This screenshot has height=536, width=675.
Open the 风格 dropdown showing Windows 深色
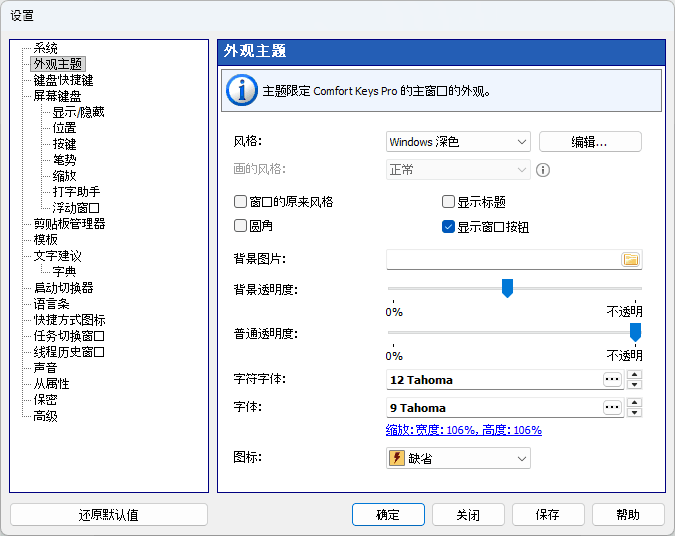coord(458,142)
